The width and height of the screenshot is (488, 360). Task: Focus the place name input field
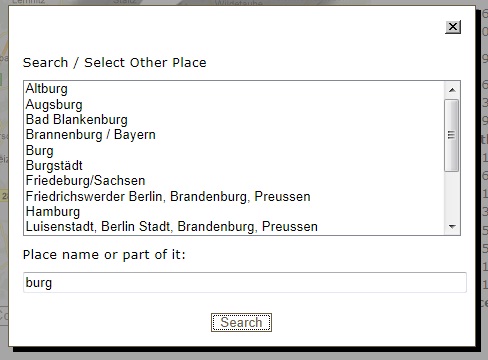pos(245,282)
